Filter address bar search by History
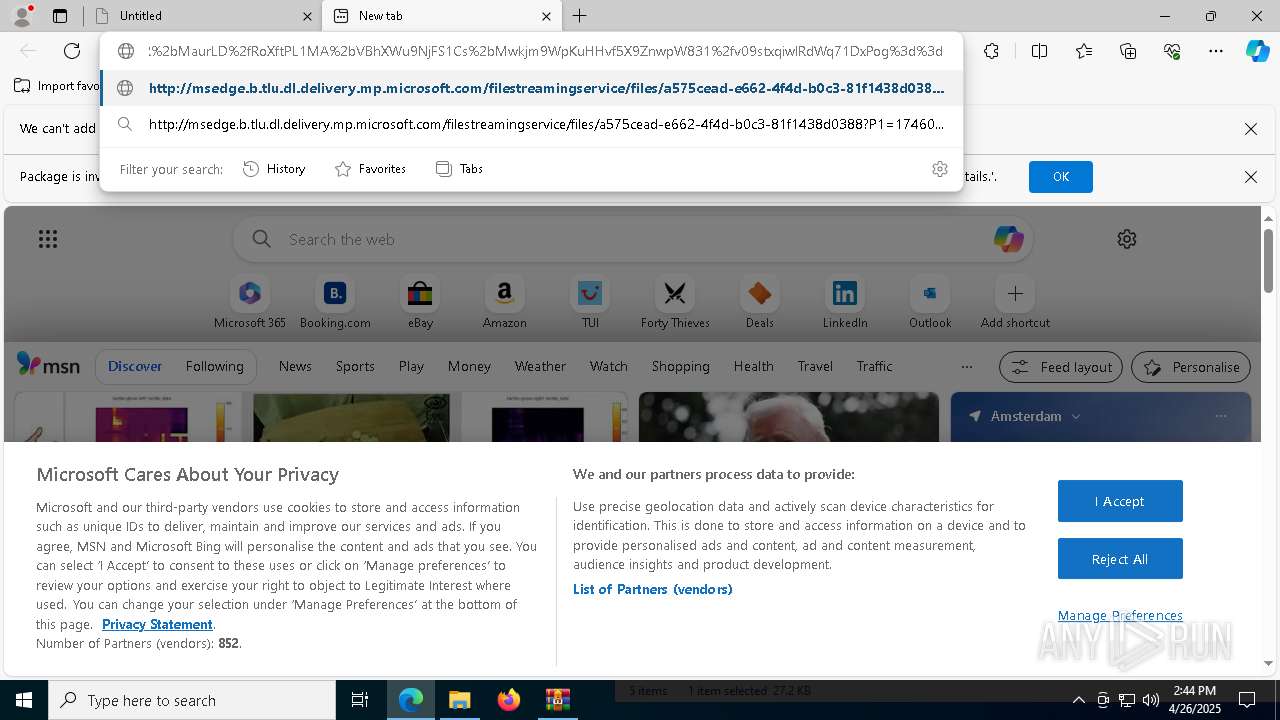Image resolution: width=1280 pixels, height=720 pixels. pyautogui.click(x=274, y=169)
